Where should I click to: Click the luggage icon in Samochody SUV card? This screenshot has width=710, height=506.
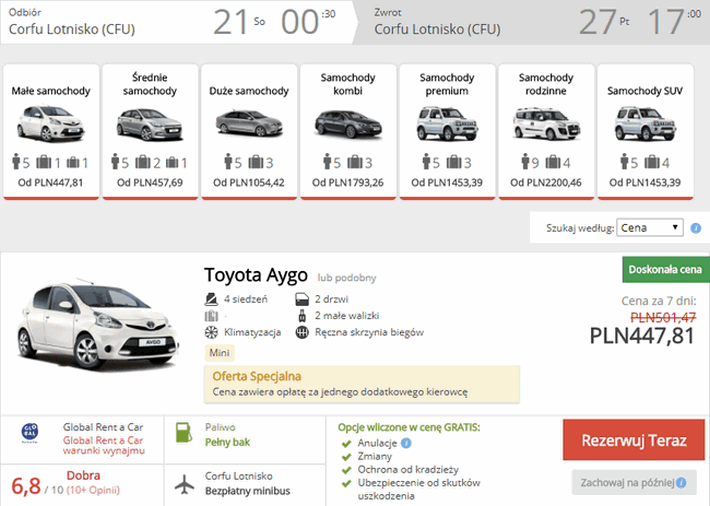point(652,162)
